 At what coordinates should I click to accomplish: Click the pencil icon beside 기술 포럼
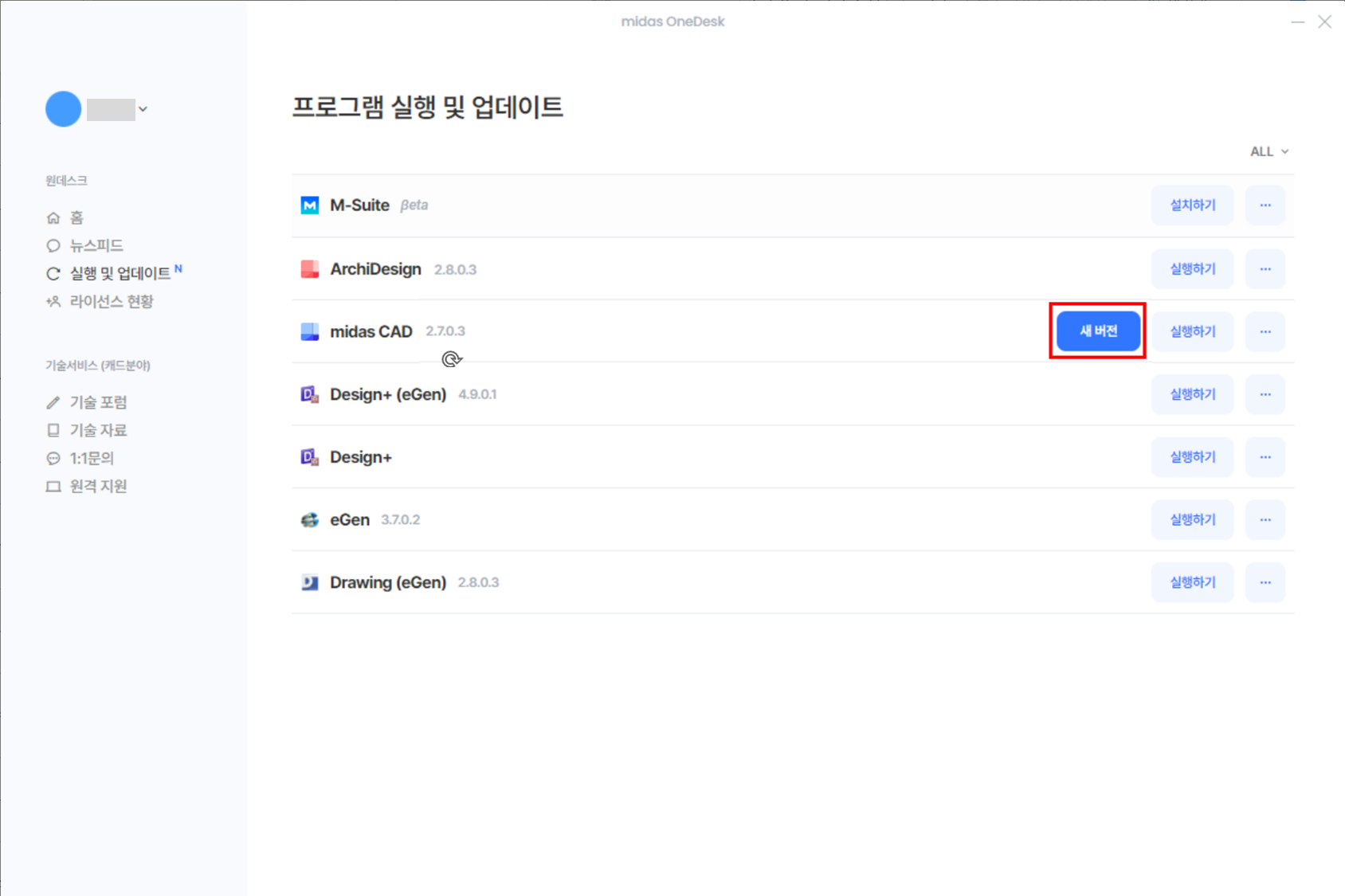tap(53, 402)
